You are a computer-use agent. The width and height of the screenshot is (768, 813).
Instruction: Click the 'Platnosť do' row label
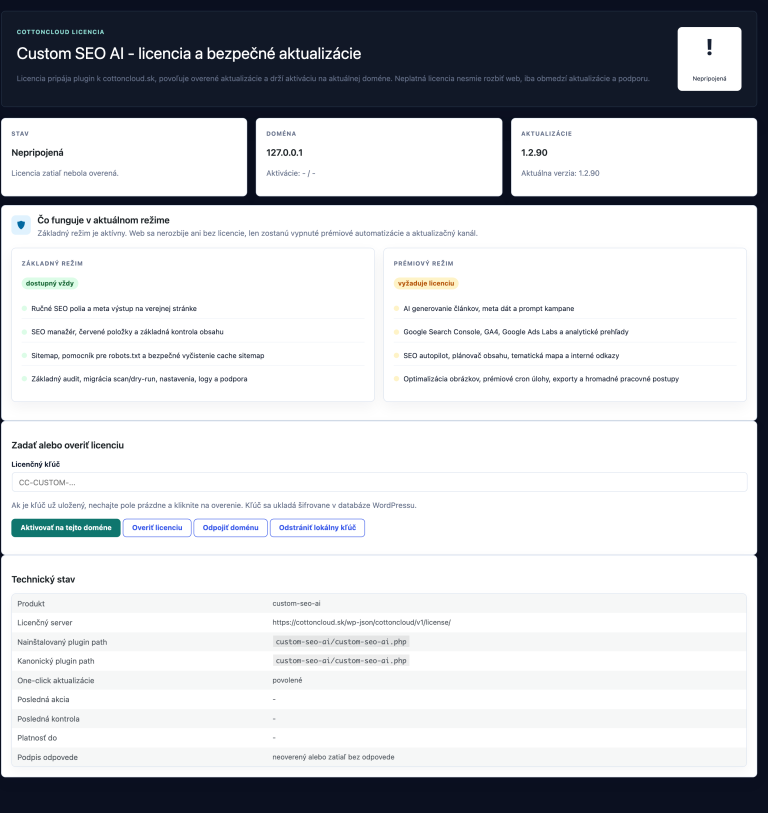37,738
